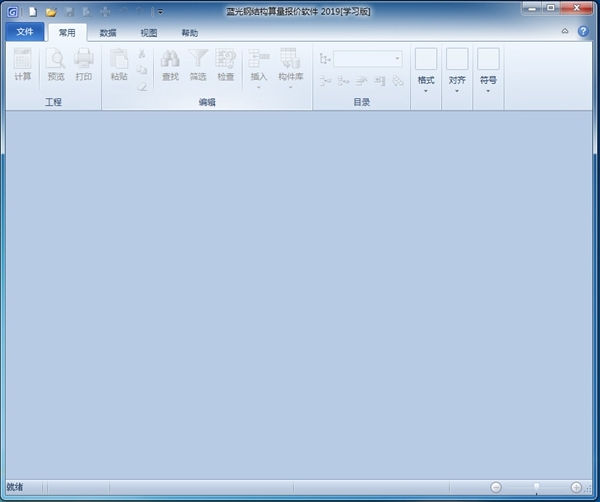
Task: Click the 目录 combo box field
Action: [x=367, y=59]
